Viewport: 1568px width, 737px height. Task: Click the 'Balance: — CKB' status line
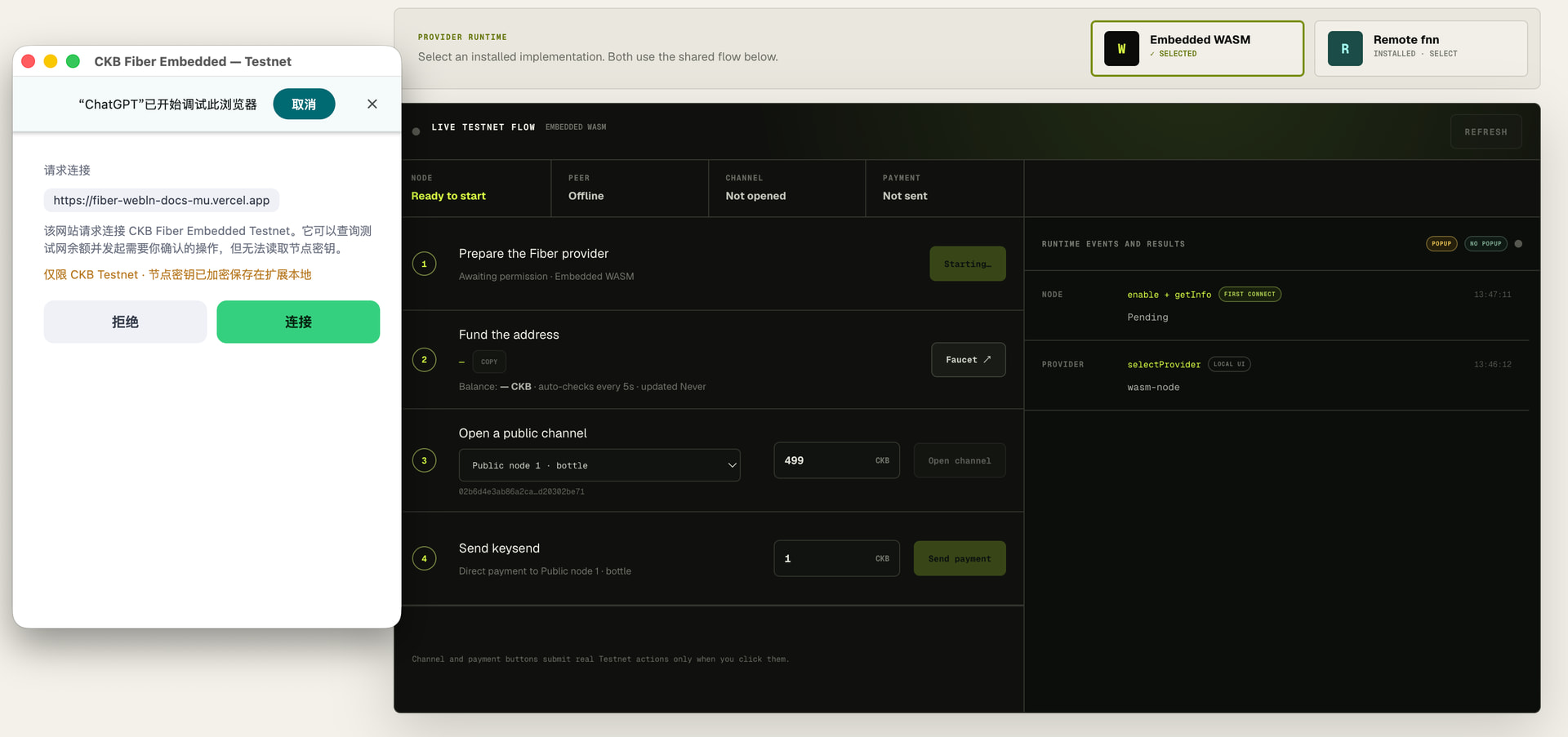(582, 387)
